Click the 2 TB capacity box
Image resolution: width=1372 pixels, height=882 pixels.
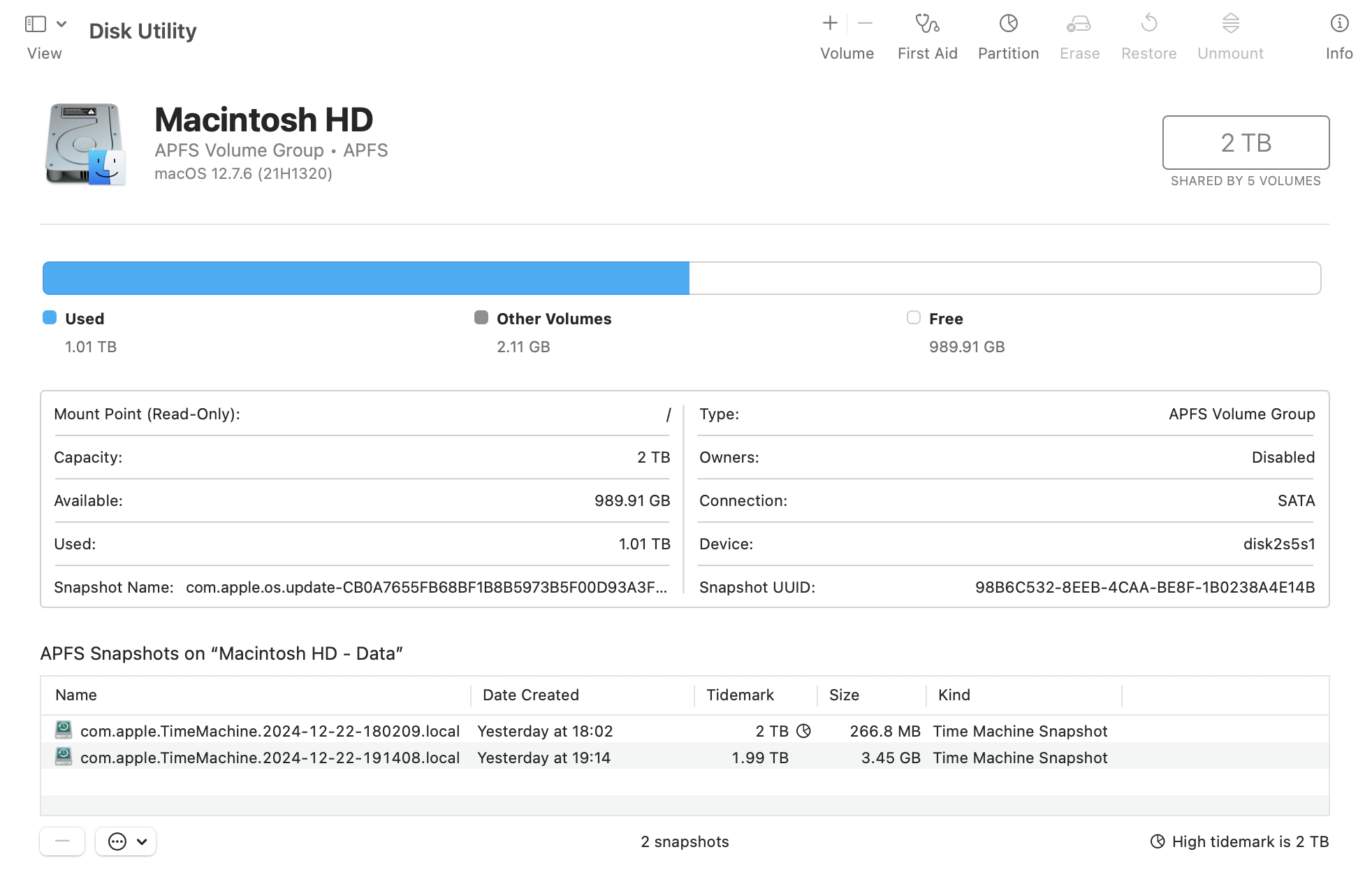[x=1246, y=143]
